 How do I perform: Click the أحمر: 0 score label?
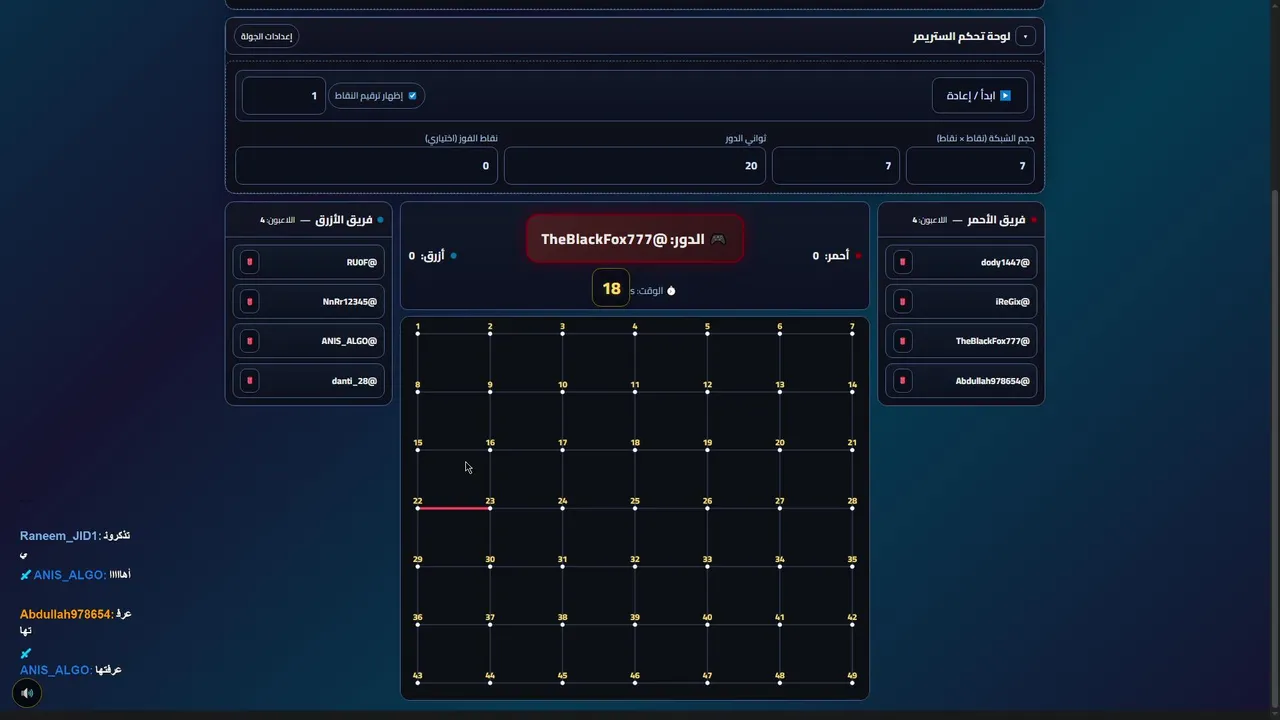(837, 256)
